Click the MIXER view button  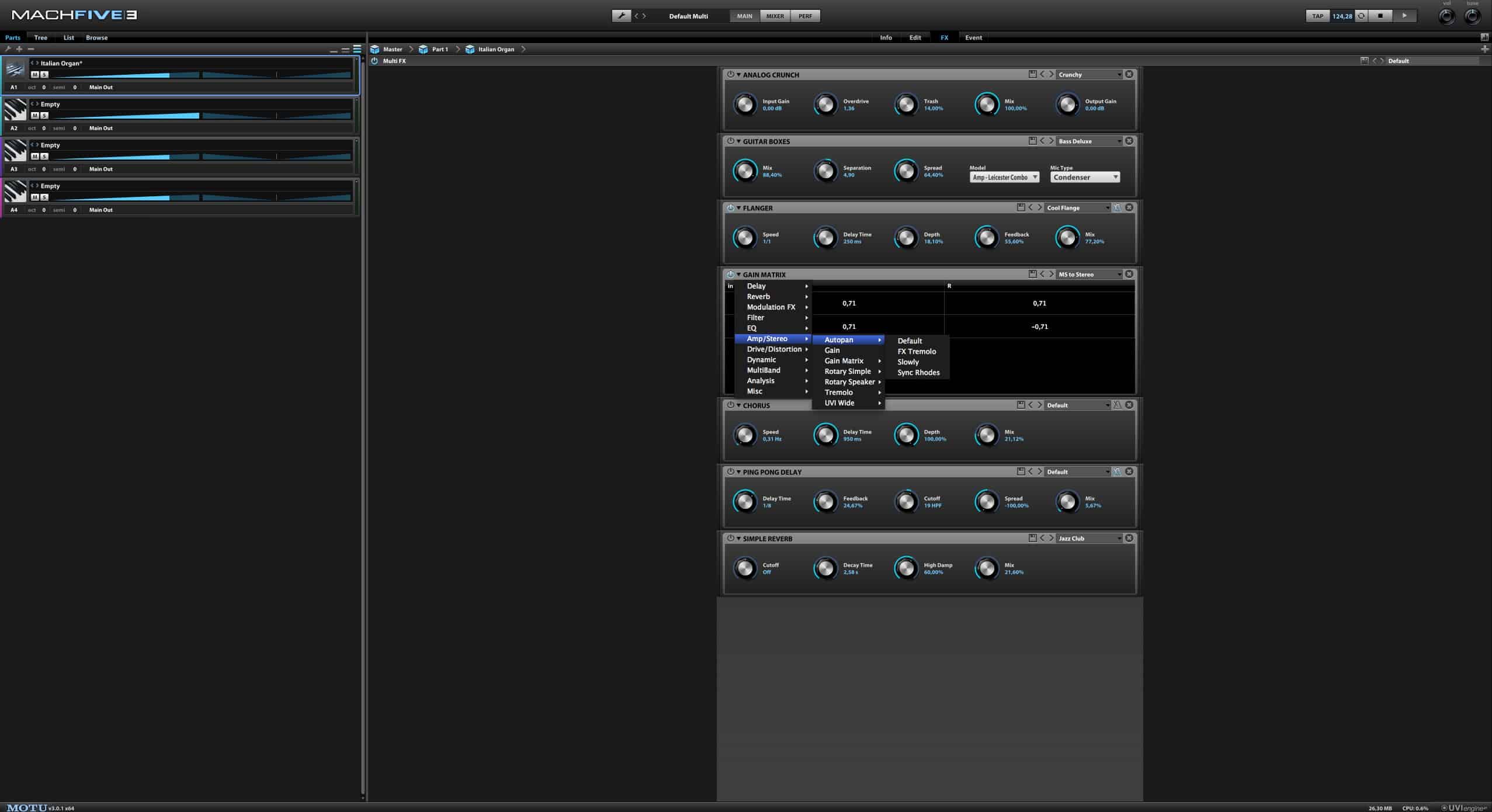point(775,16)
